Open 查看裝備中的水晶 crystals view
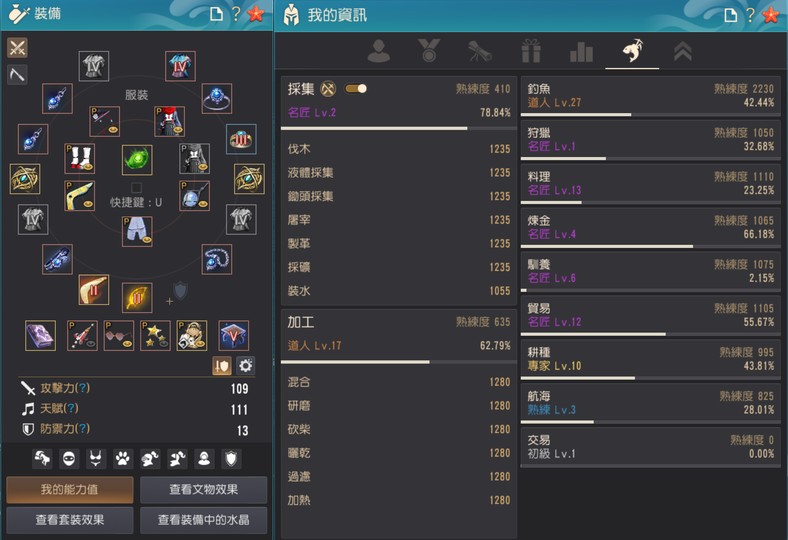This screenshot has height=540, width=788. (x=204, y=520)
